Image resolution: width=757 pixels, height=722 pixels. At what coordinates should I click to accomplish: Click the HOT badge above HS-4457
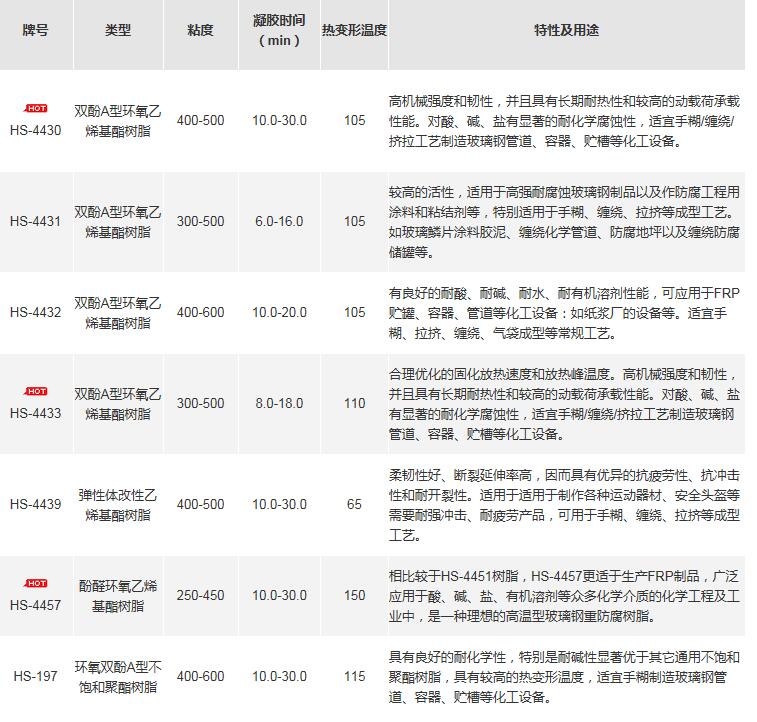coord(36,583)
